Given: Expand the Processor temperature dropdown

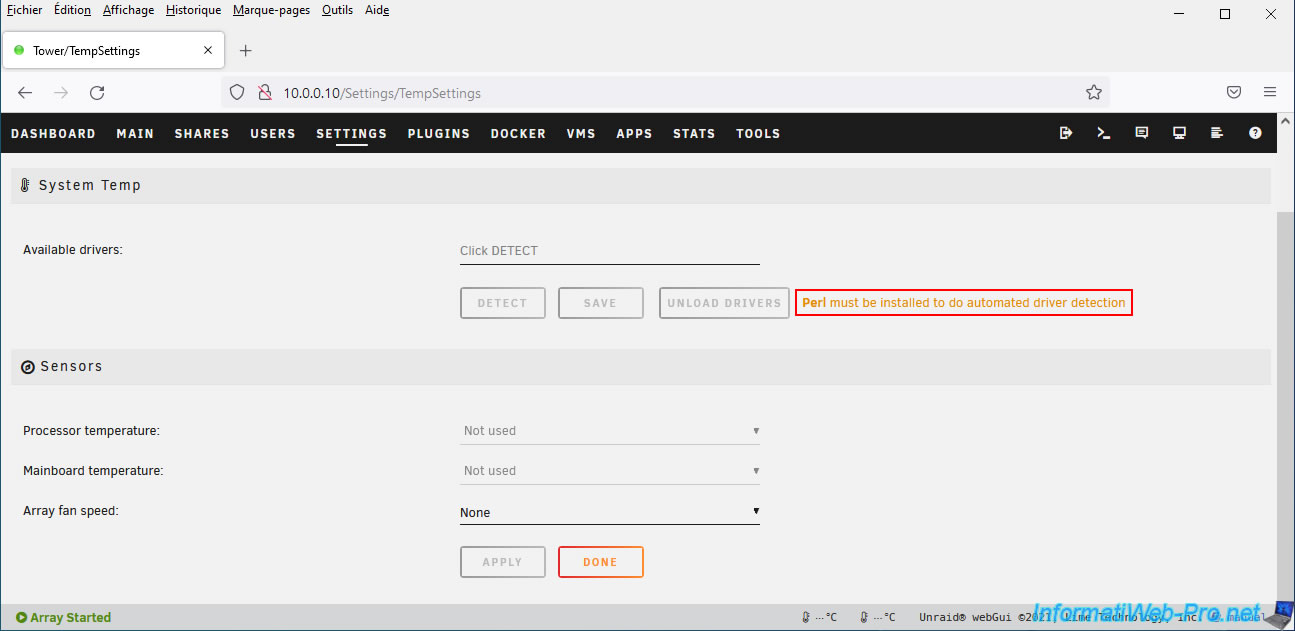Looking at the screenshot, I should point(609,431).
